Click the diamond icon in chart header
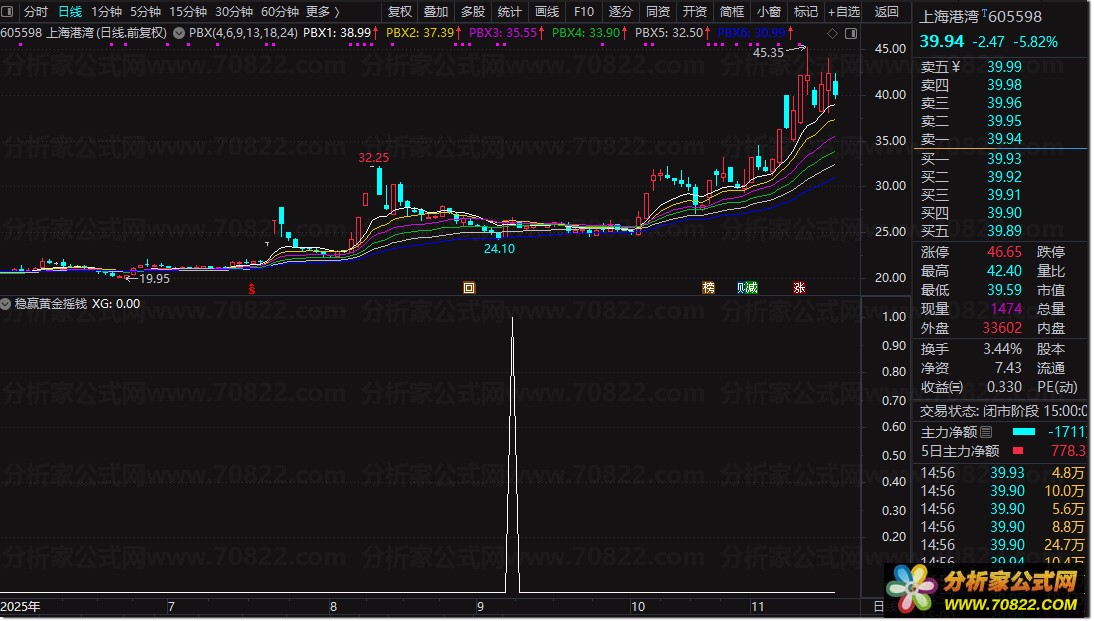 point(832,33)
